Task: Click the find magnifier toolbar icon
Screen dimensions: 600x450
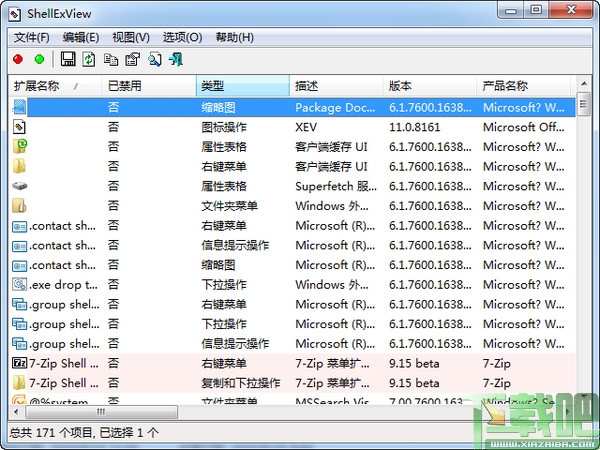Action: [x=155, y=59]
